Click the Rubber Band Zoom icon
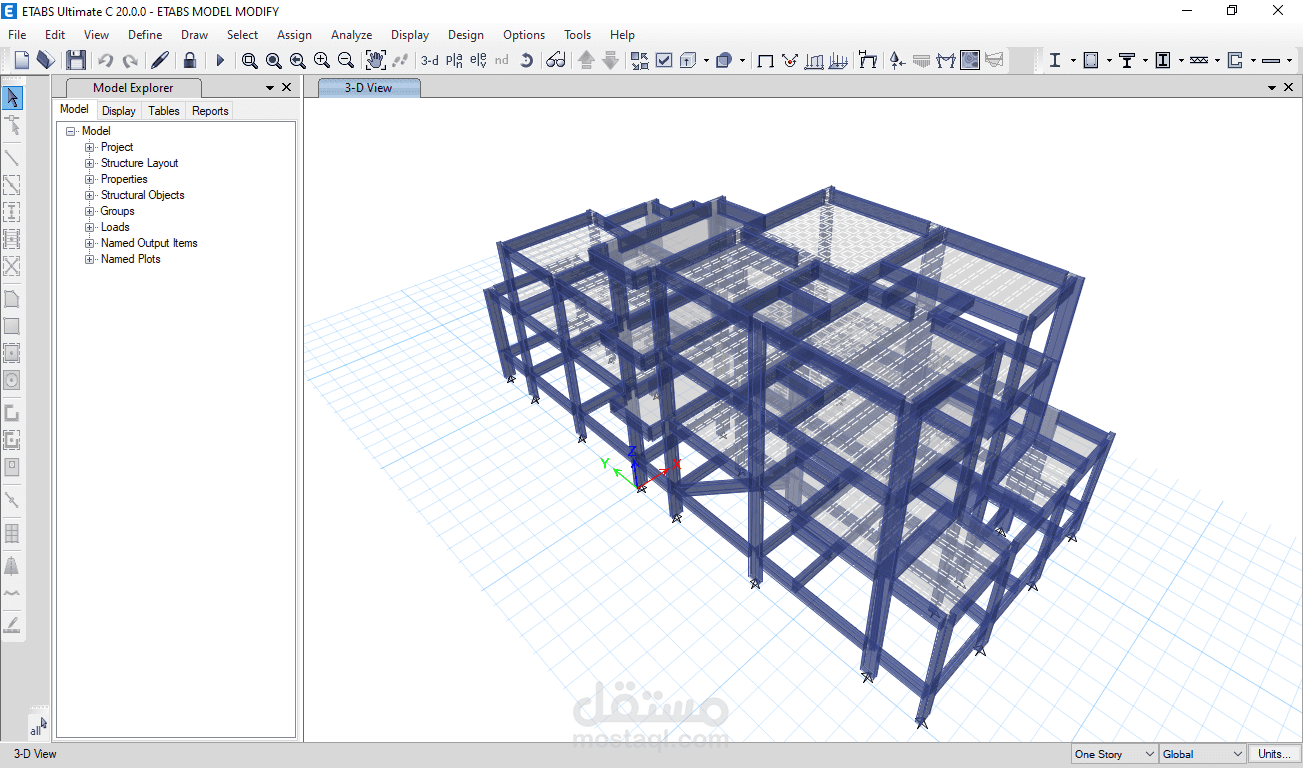Viewport: 1303px width, 768px height. point(250,60)
